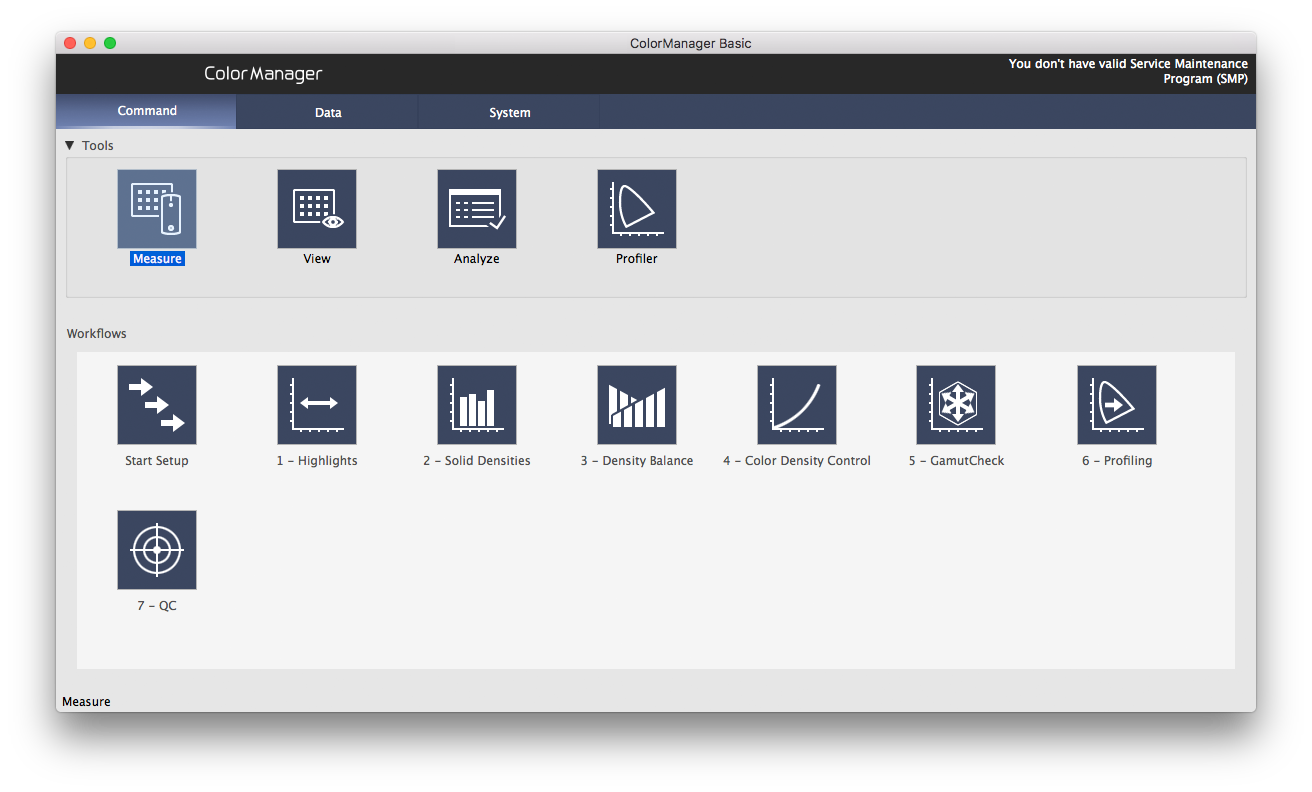Open the 5 – GamutCheck workflow icon
Screen dimensions: 1312x792
[956, 405]
